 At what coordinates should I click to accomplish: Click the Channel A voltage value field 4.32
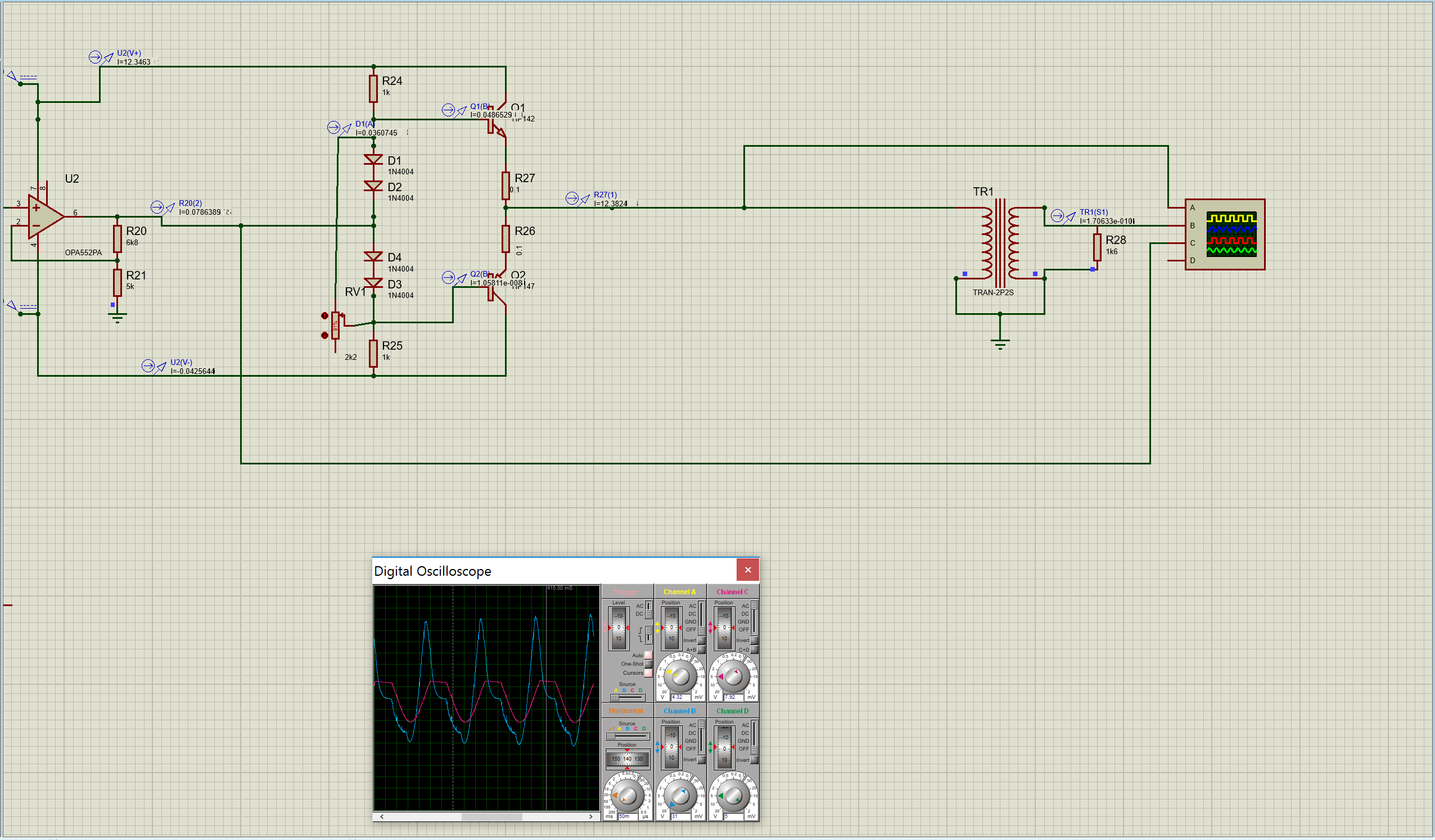(681, 697)
